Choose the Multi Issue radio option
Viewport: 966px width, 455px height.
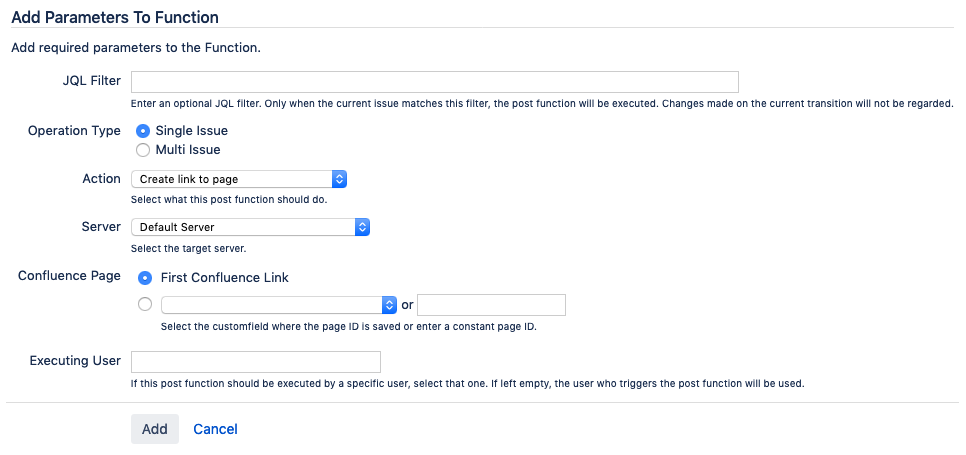pos(143,150)
